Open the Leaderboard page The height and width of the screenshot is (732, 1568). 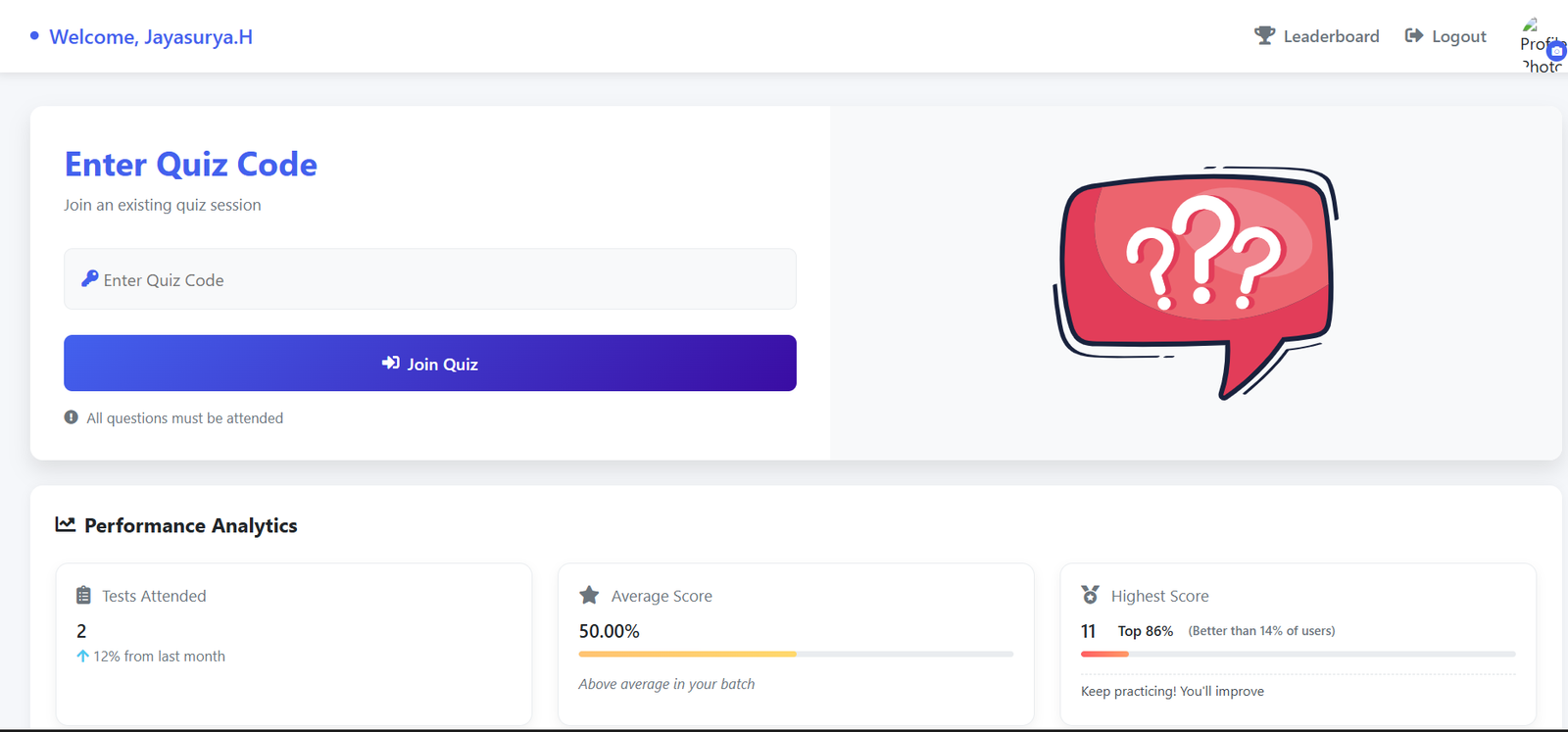1331,36
